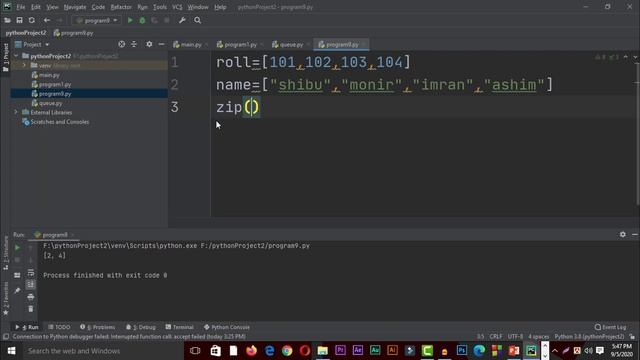Click the Python 3.8 interpreter selector
Viewport: 640px width, 360px height.
(589, 336)
